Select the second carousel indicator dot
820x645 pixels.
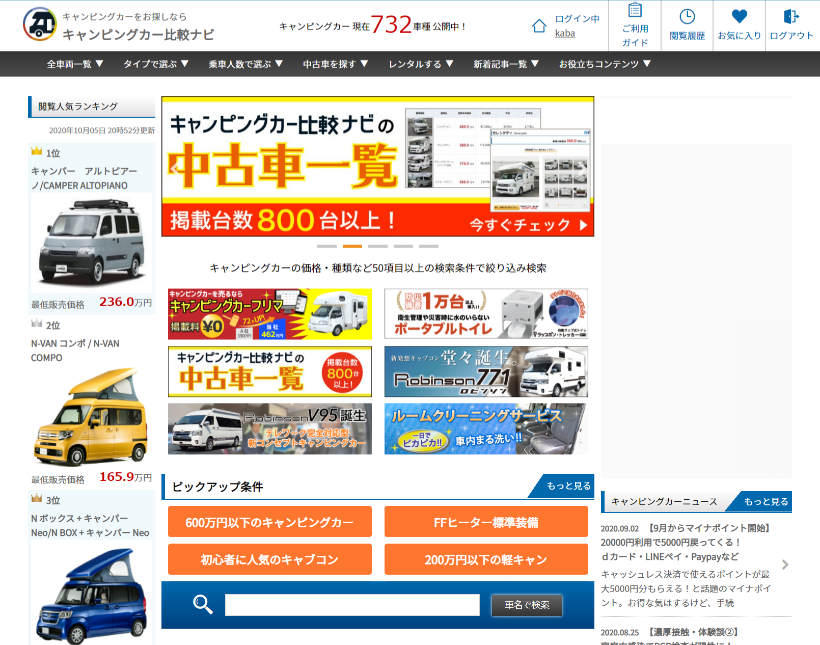pyautogui.click(x=352, y=246)
